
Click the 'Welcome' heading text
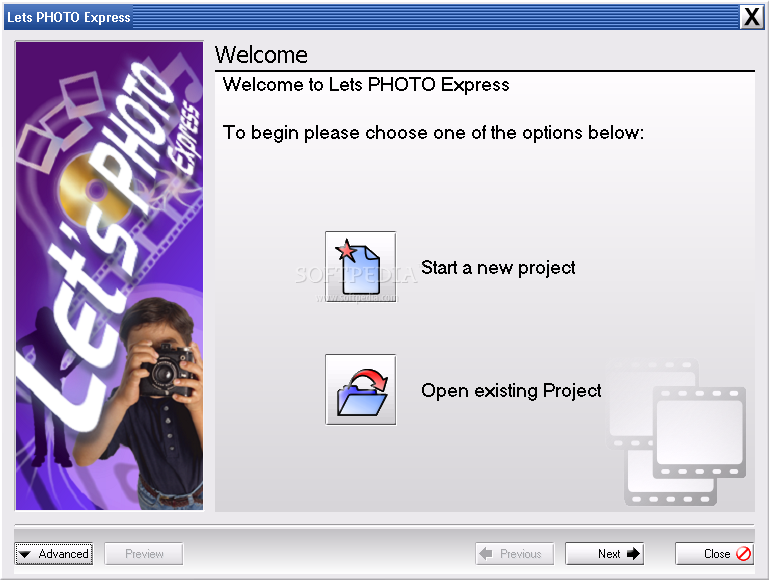tap(261, 54)
